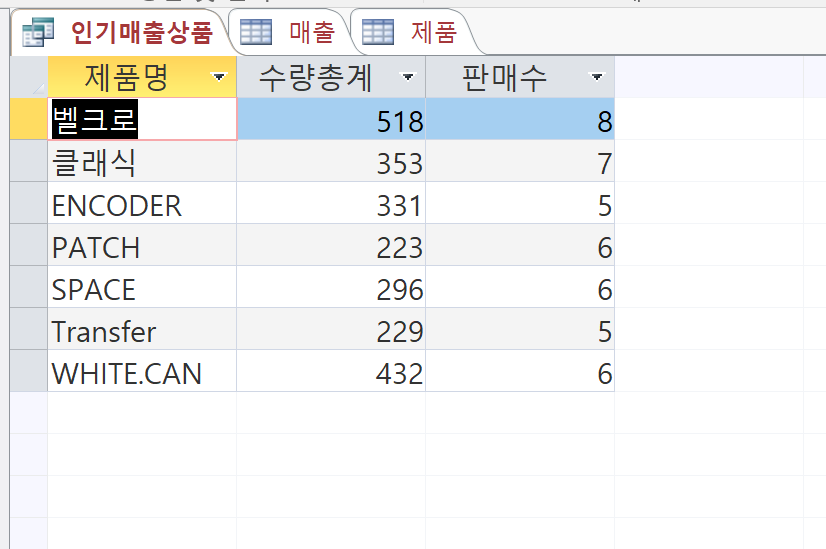Select the 벨크로 row using its row selector
The width and height of the screenshot is (826, 549).
[x=28, y=120]
